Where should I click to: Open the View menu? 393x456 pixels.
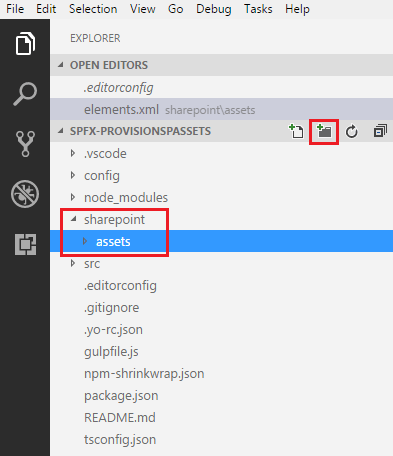click(143, 9)
